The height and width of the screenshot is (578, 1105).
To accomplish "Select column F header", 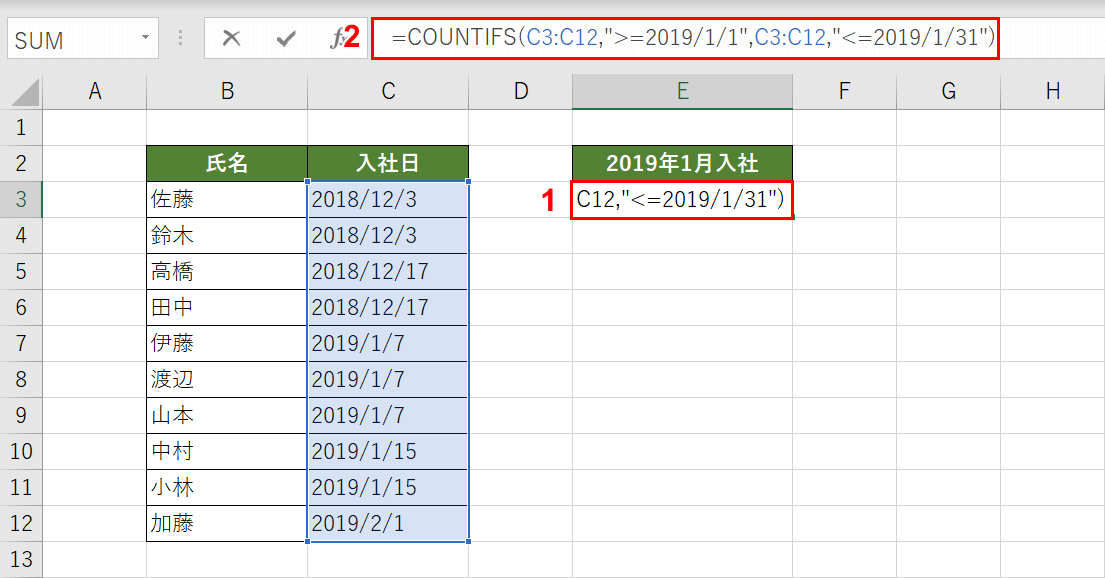I will (x=844, y=92).
